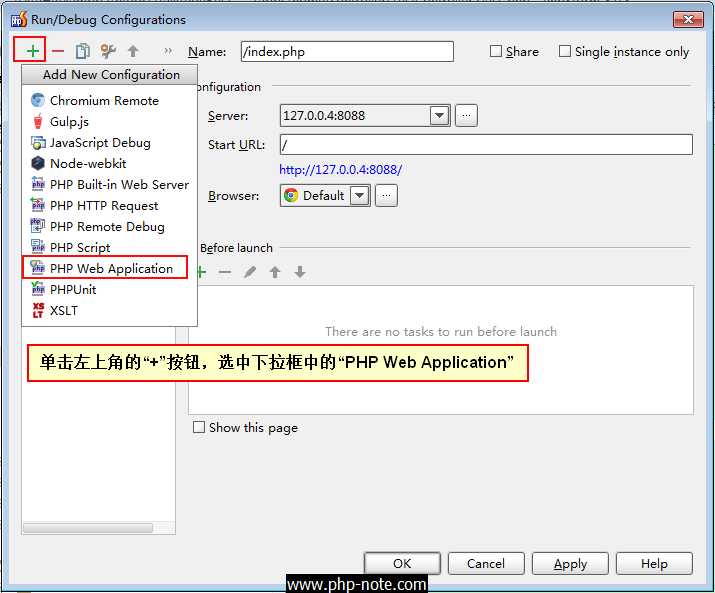
Task: Click the Help button
Action: click(x=654, y=563)
